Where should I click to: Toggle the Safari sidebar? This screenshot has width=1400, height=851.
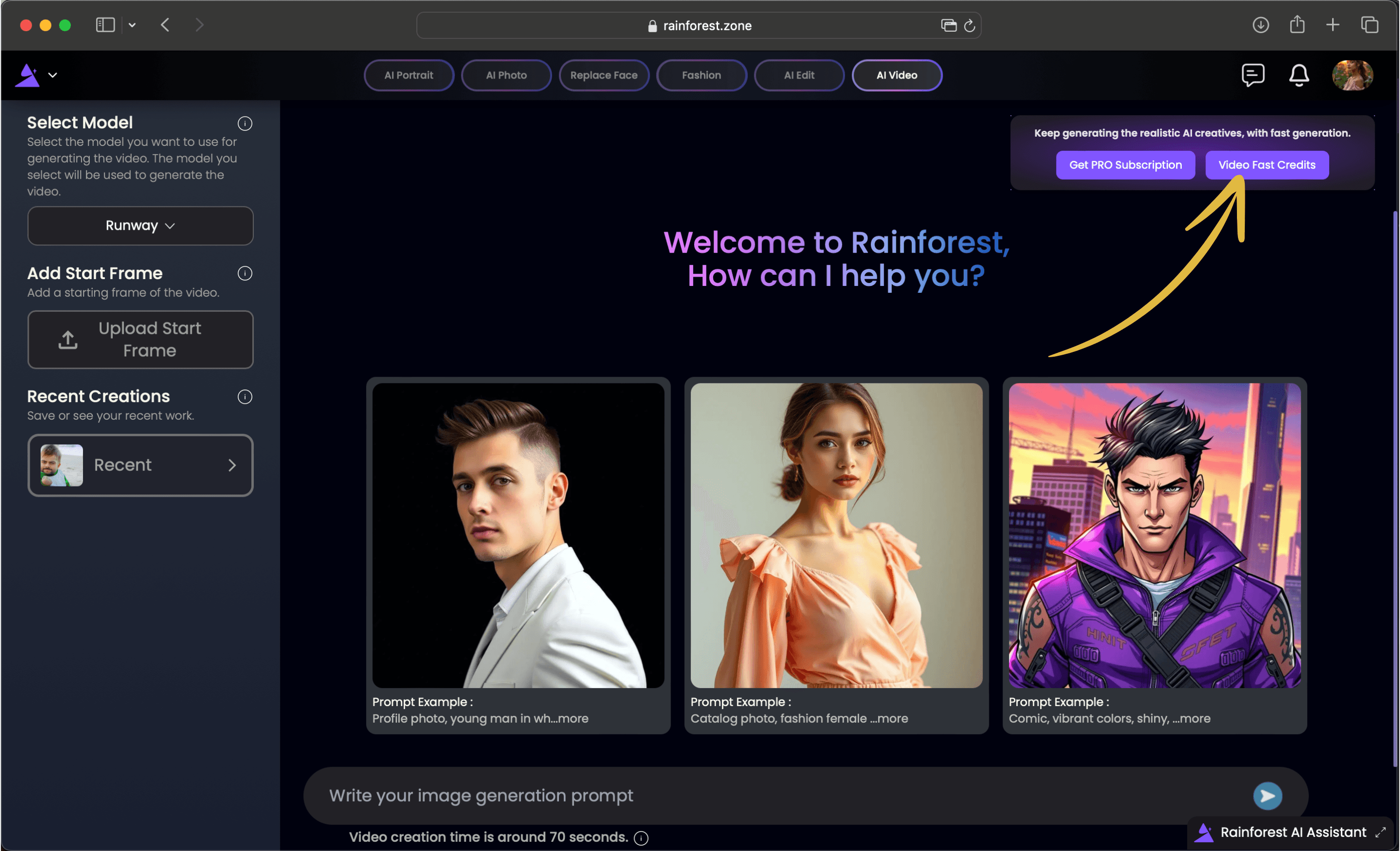[105, 25]
